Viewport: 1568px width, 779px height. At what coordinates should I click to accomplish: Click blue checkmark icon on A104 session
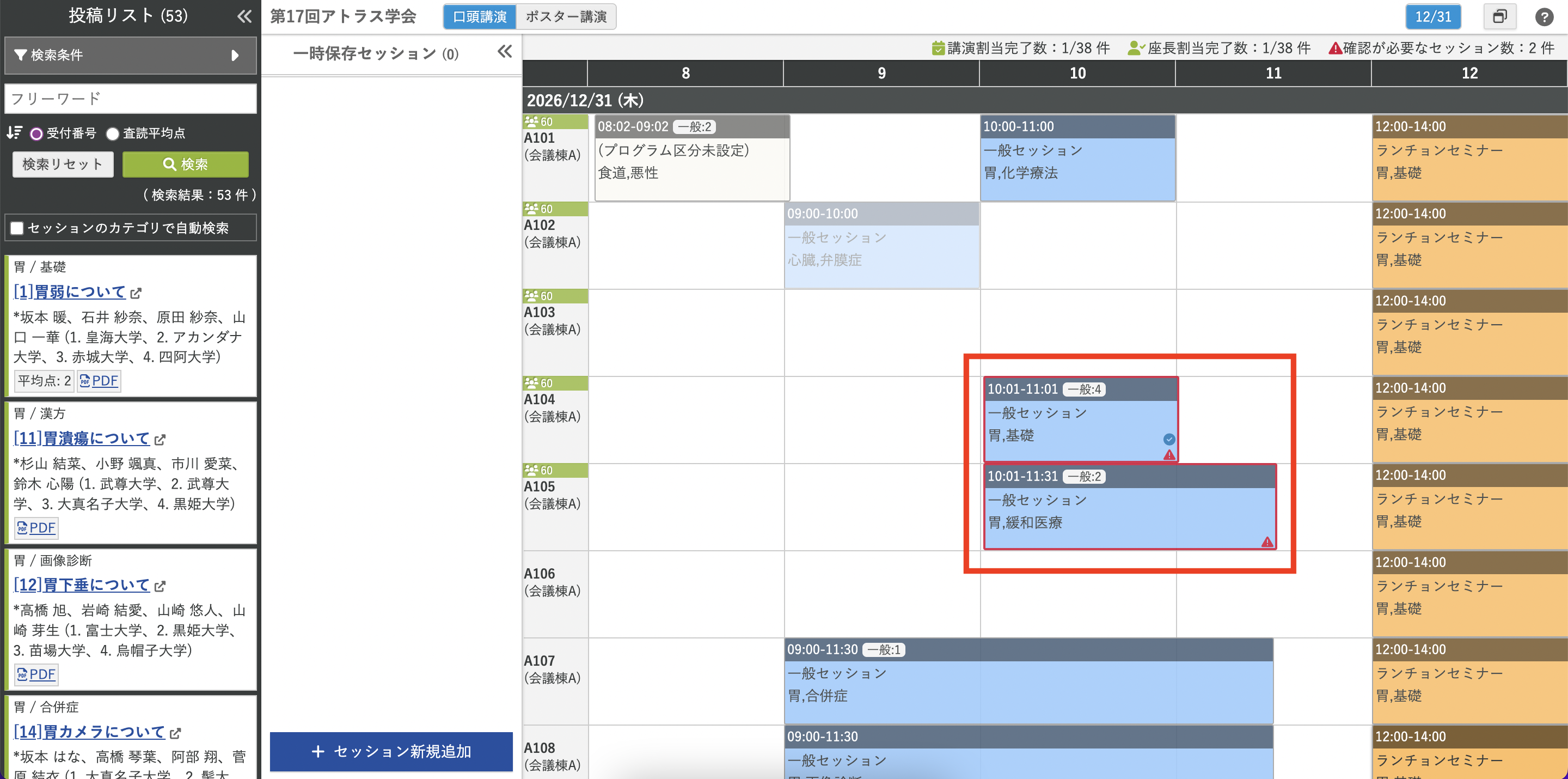point(1169,439)
